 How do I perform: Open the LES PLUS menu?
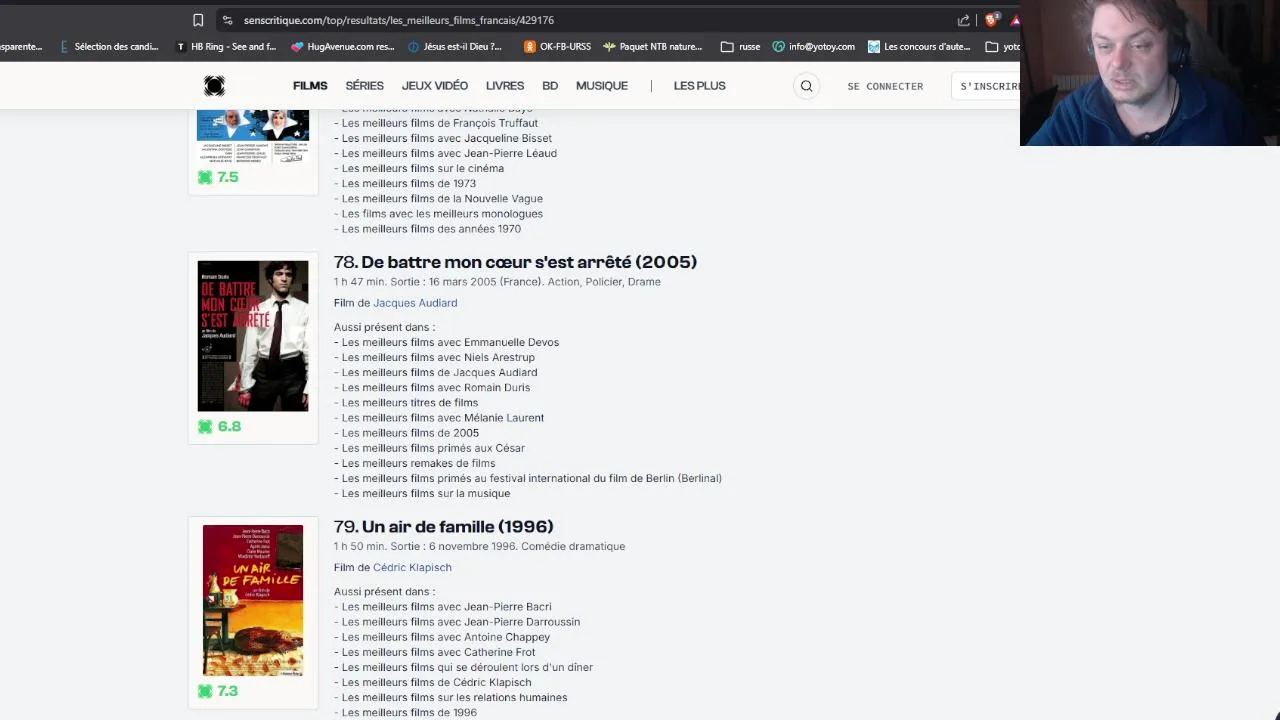click(700, 86)
